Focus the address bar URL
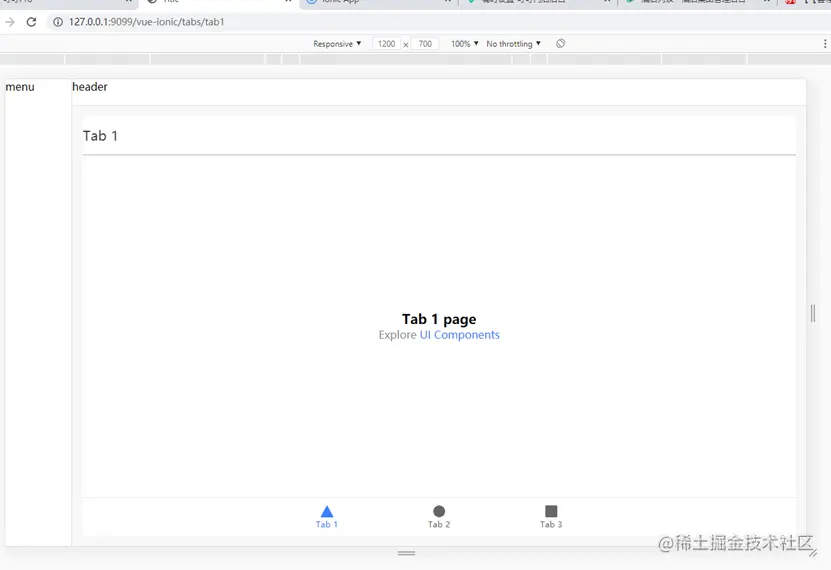 tap(147, 22)
